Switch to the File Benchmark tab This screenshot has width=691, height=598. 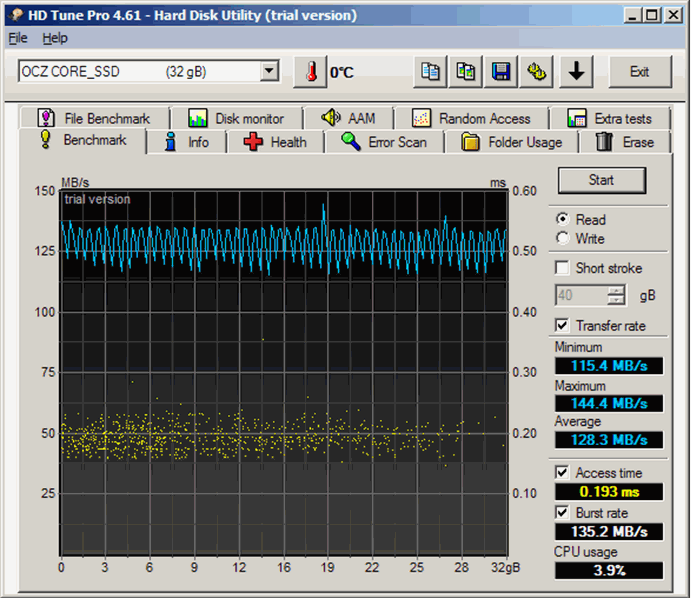tap(94, 118)
